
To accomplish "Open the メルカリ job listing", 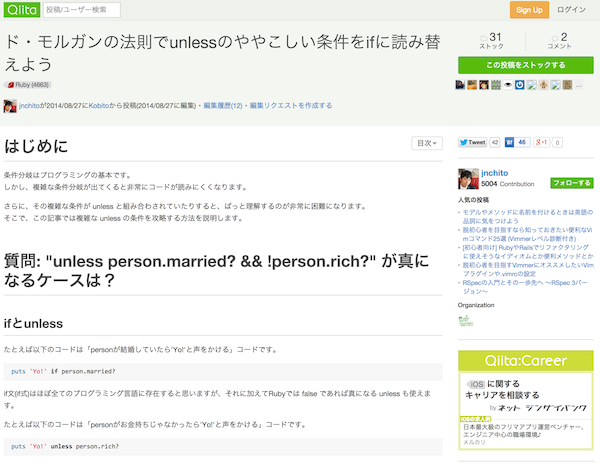I will pos(526,434).
